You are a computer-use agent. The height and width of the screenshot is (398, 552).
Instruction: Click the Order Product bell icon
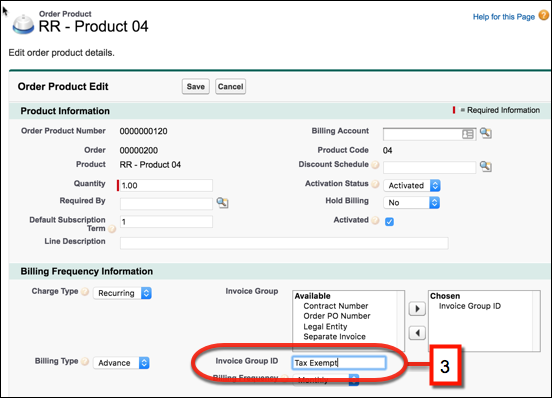23,24
